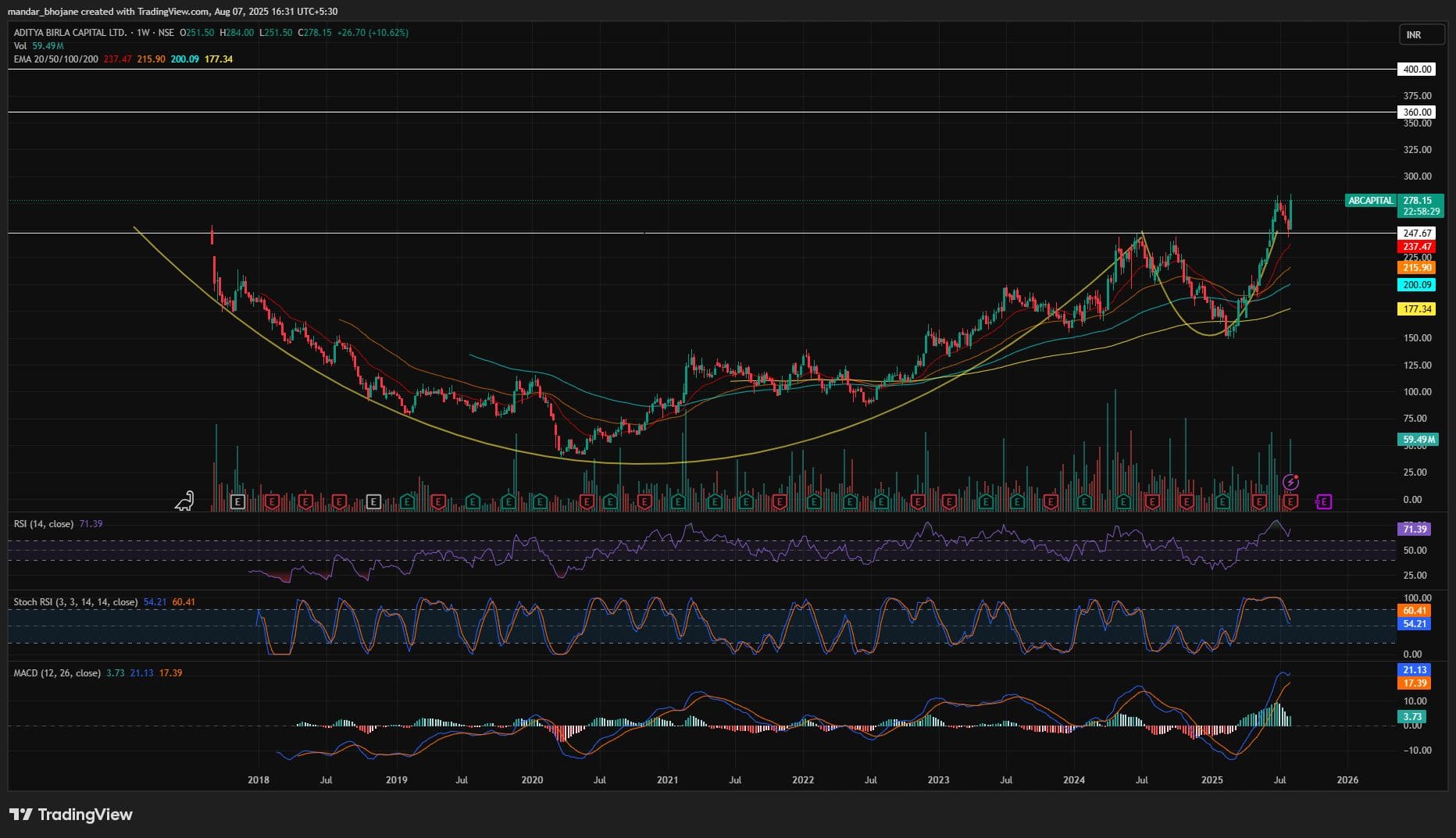Click the yellow 177.34 EMA price label
This screenshot has height=838, width=1456.
coord(1417,309)
